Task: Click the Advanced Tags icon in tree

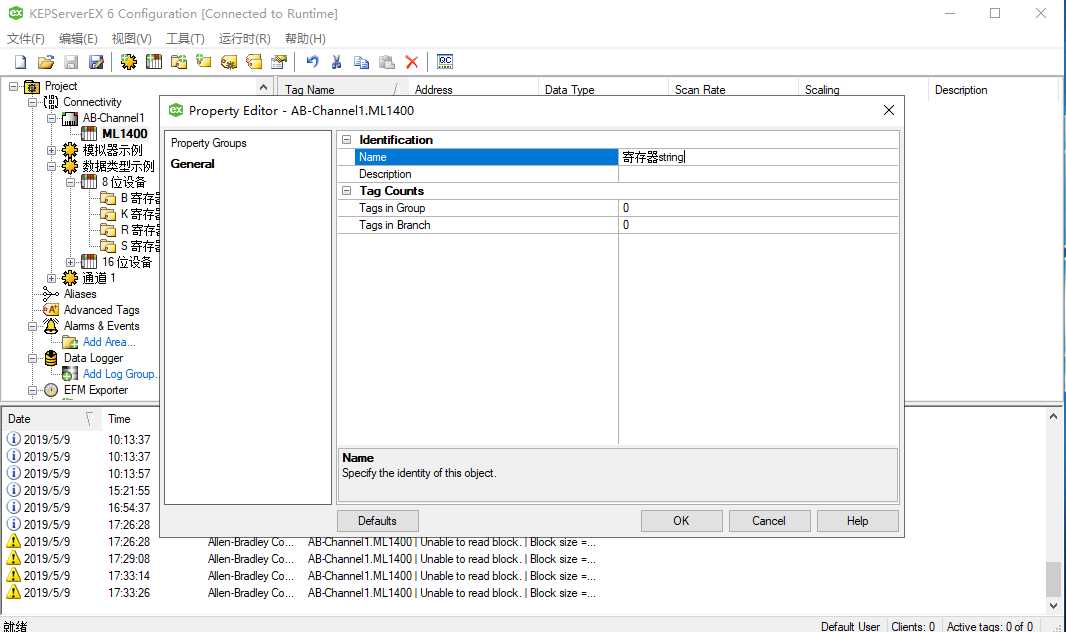Action: click(x=51, y=310)
